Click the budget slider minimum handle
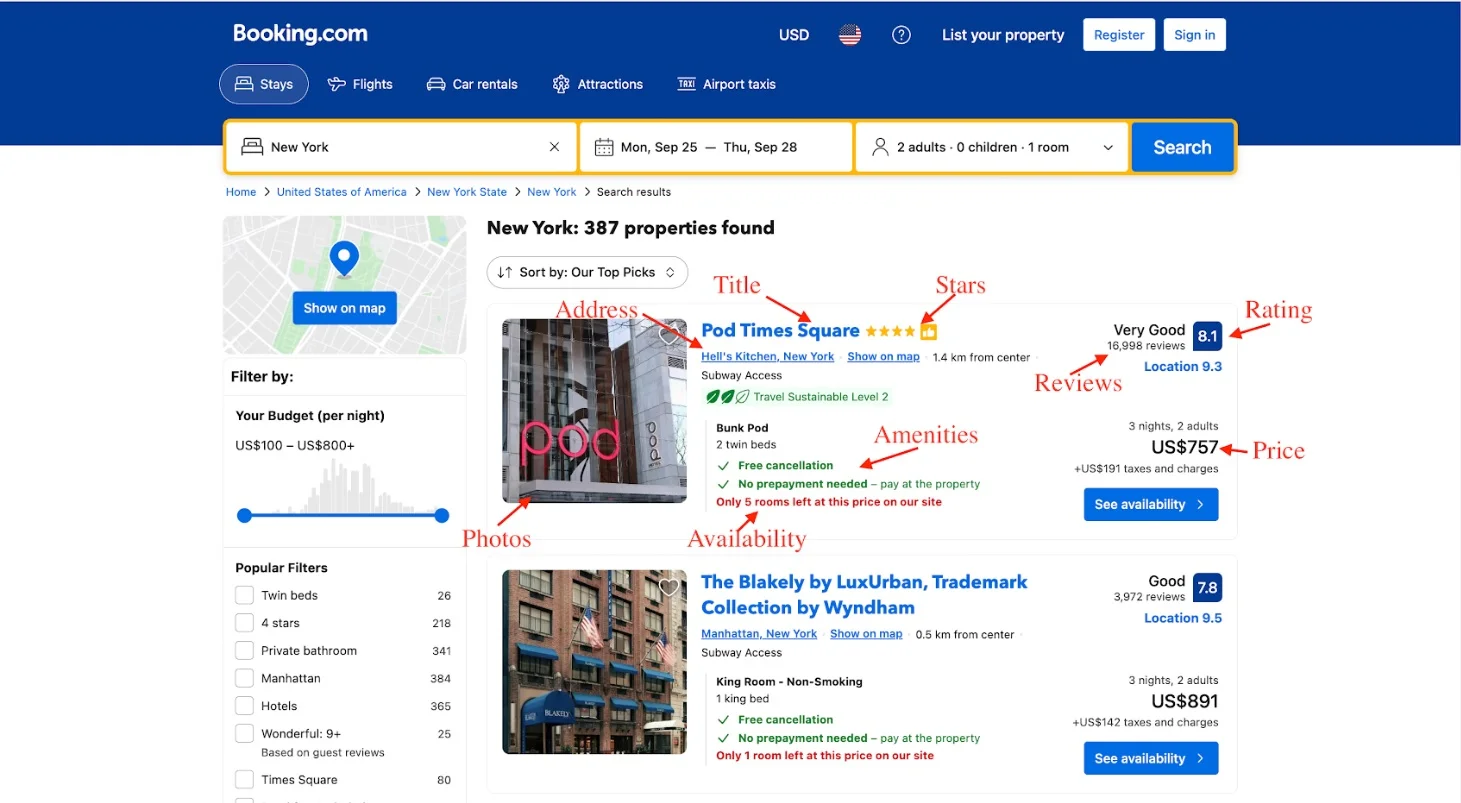 pyautogui.click(x=244, y=515)
